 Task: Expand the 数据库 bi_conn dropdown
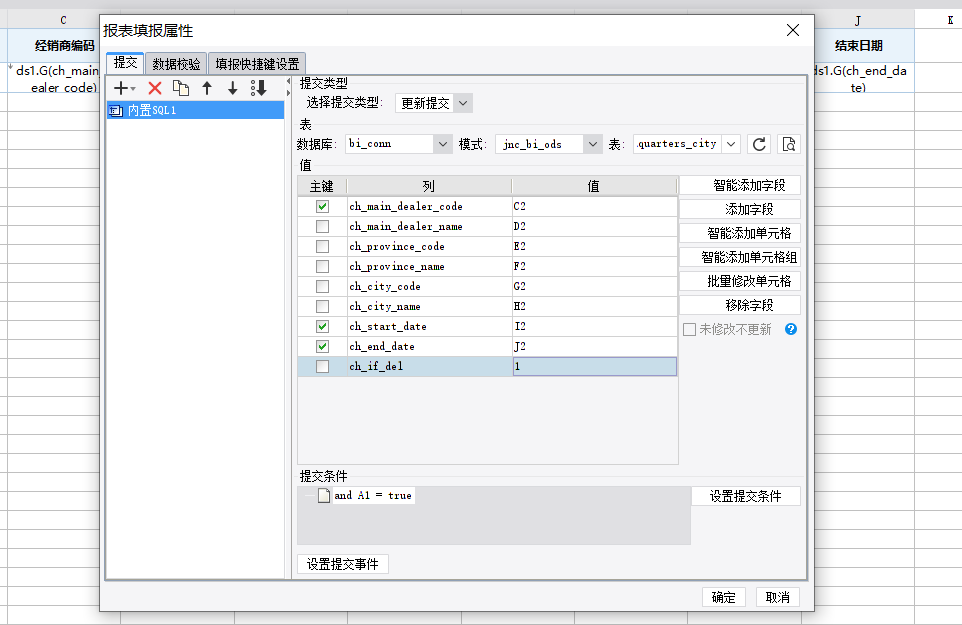point(442,144)
